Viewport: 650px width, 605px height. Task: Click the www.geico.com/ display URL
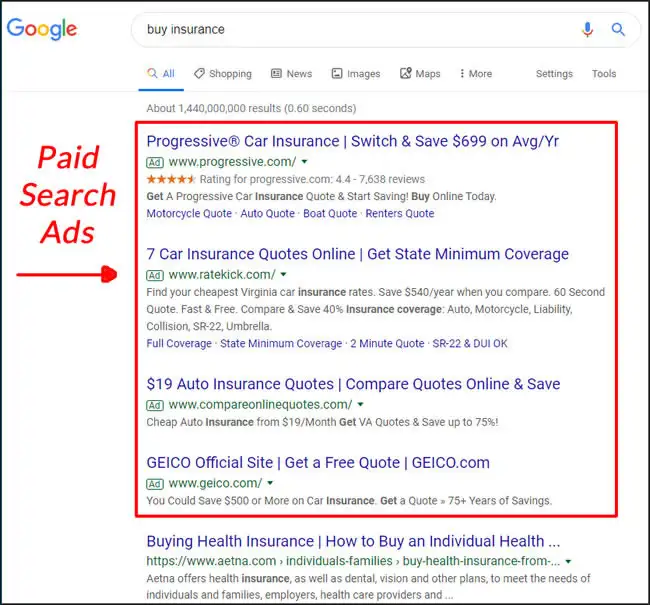coord(215,483)
